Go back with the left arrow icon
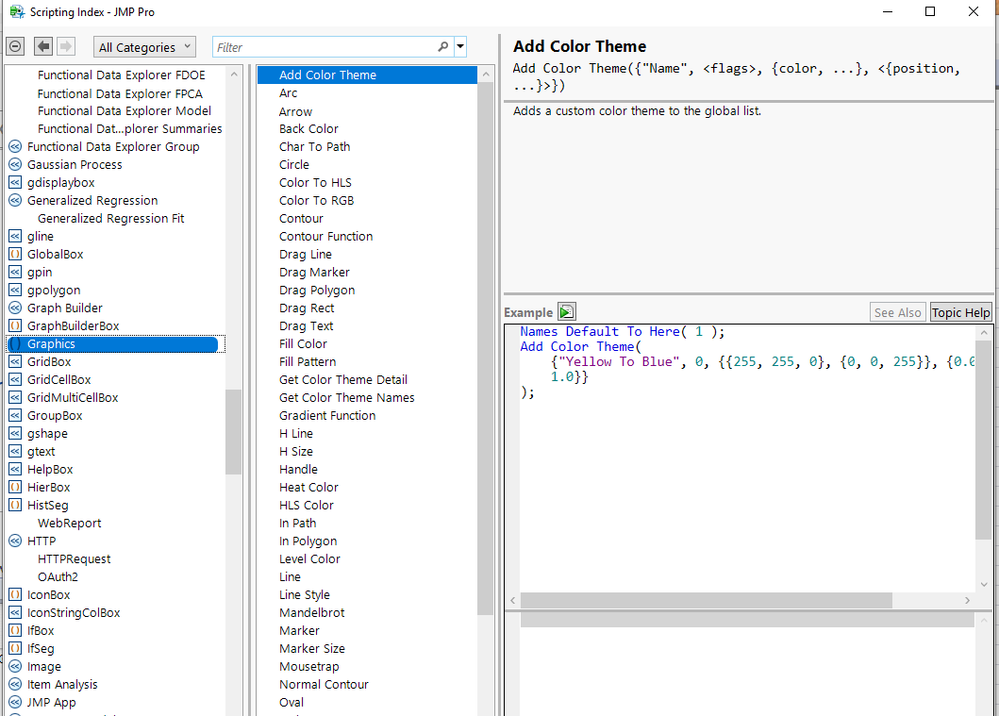The height and width of the screenshot is (716, 999). pos(43,47)
